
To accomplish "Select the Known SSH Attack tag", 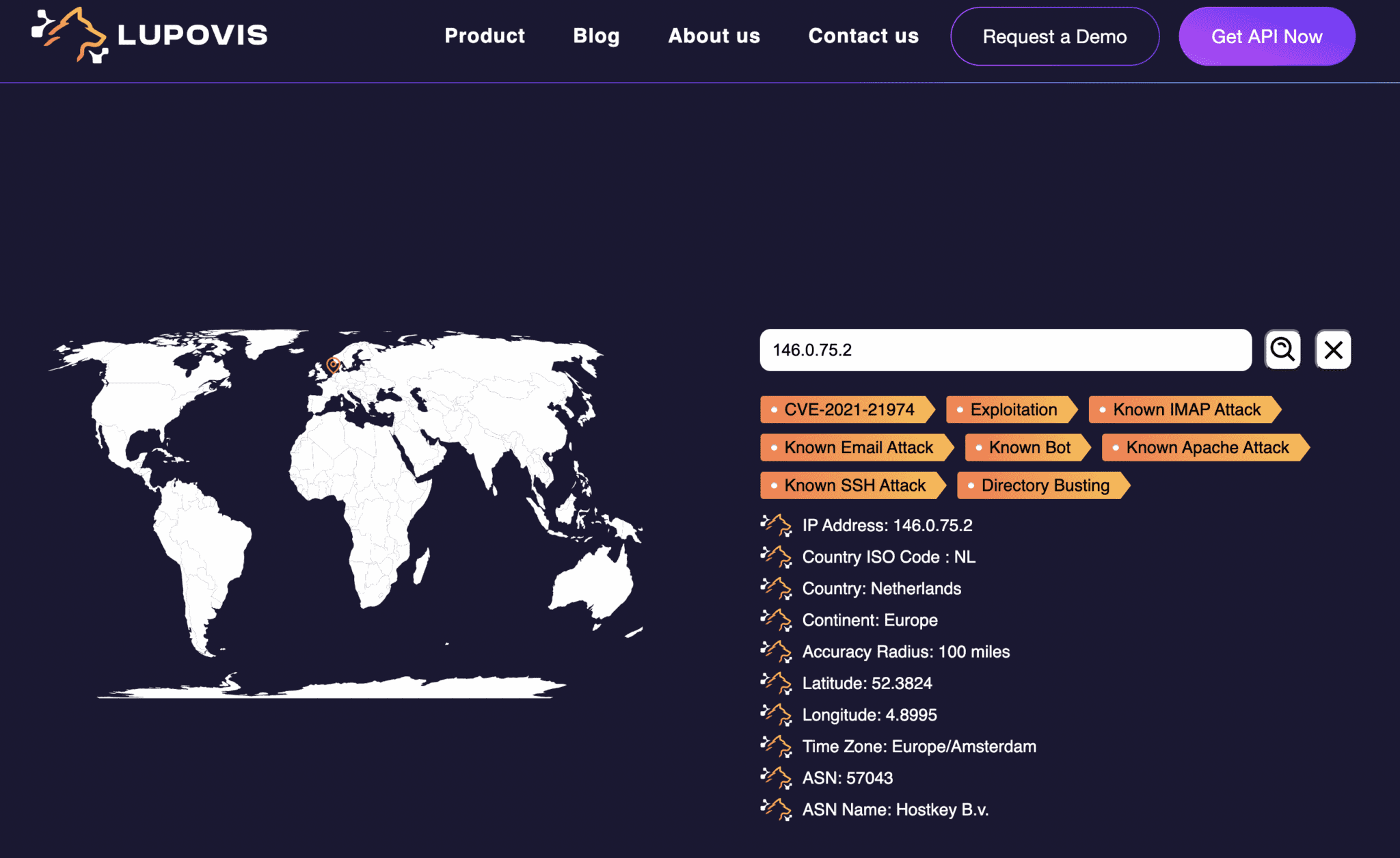I will 852,485.
